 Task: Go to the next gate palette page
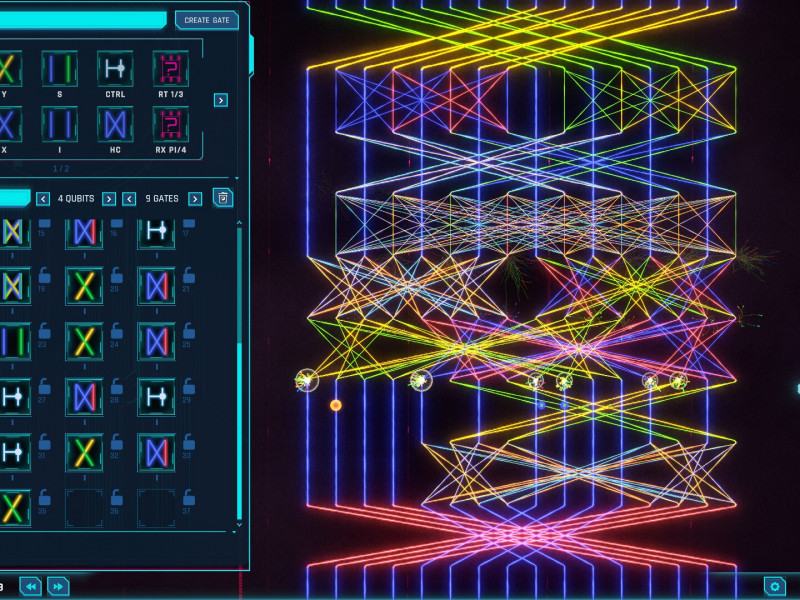point(220,100)
